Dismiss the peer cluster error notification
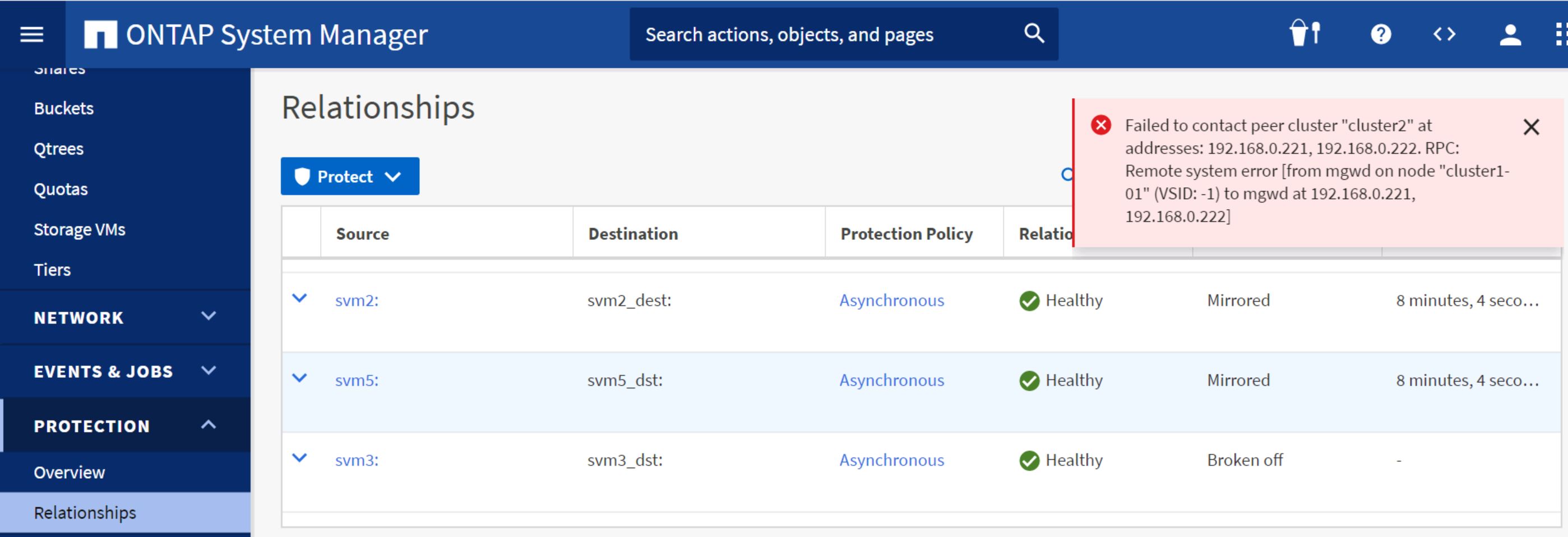Viewport: 1568px width, 537px height. (1531, 127)
